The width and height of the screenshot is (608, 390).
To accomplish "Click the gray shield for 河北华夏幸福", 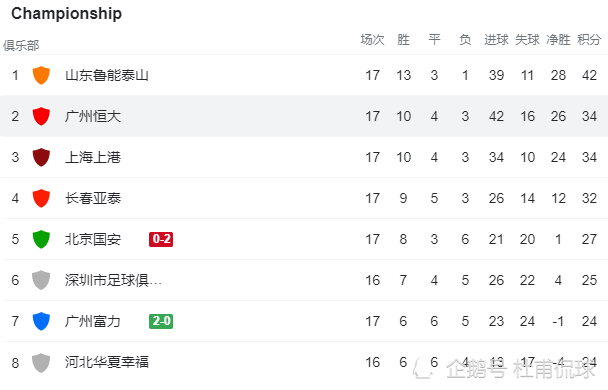I will 41,363.
